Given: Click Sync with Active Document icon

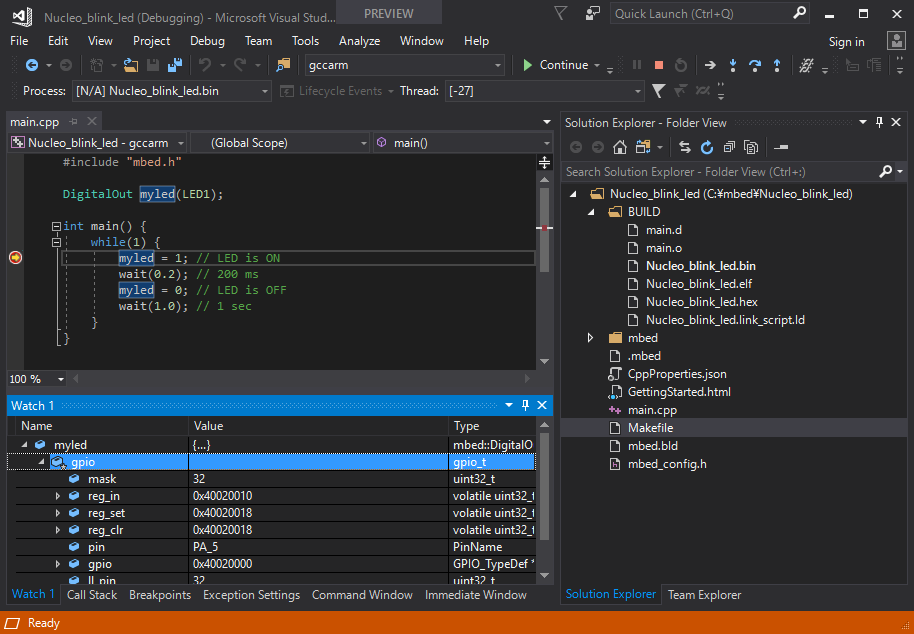Looking at the screenshot, I should [685, 147].
